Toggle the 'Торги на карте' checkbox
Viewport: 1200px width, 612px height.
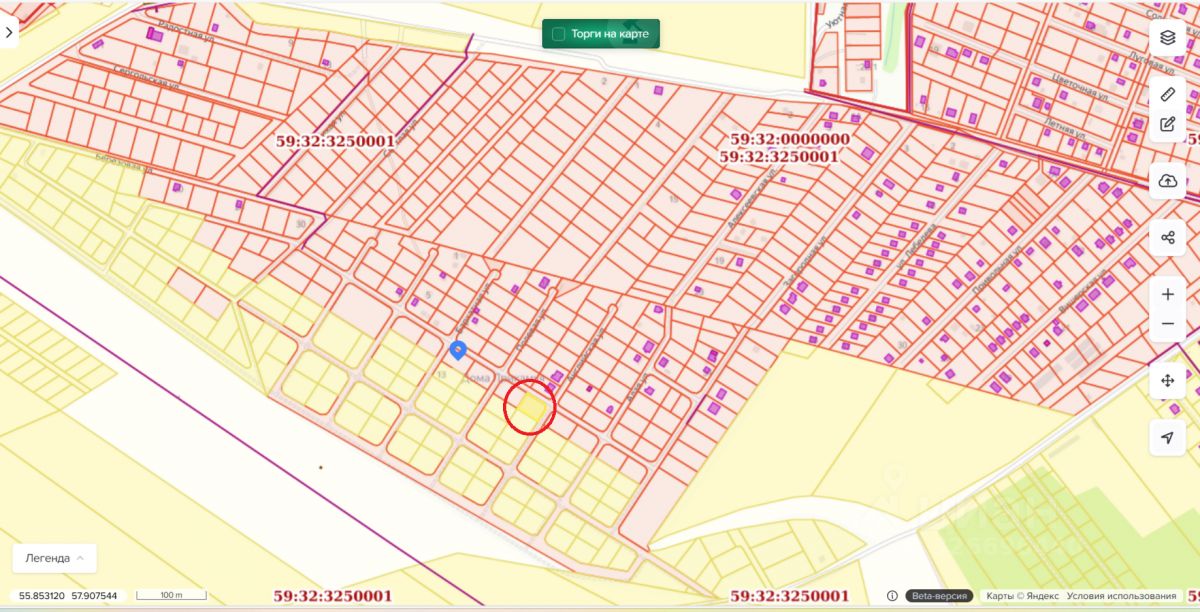559,34
